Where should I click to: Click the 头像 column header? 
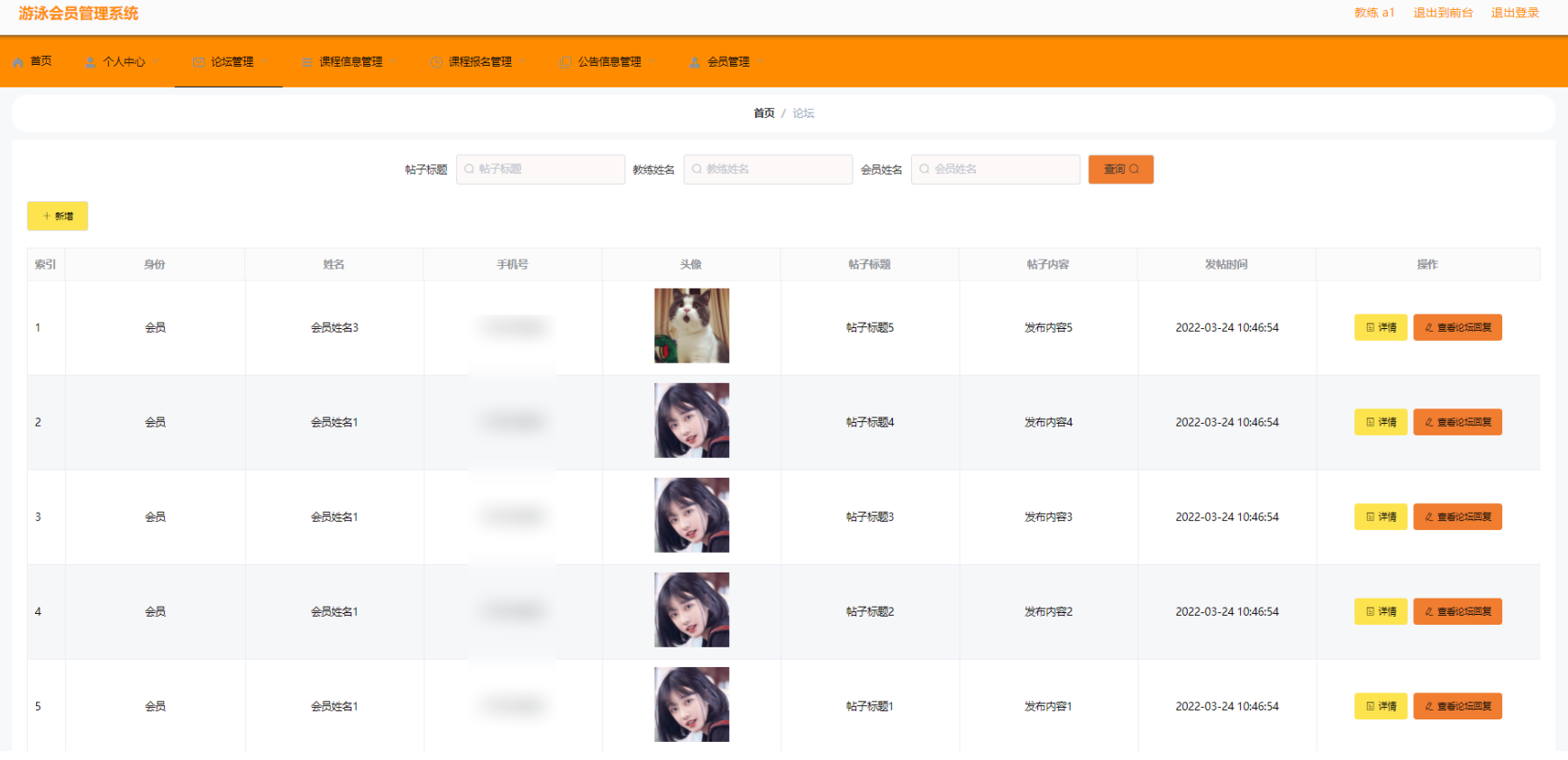click(691, 265)
